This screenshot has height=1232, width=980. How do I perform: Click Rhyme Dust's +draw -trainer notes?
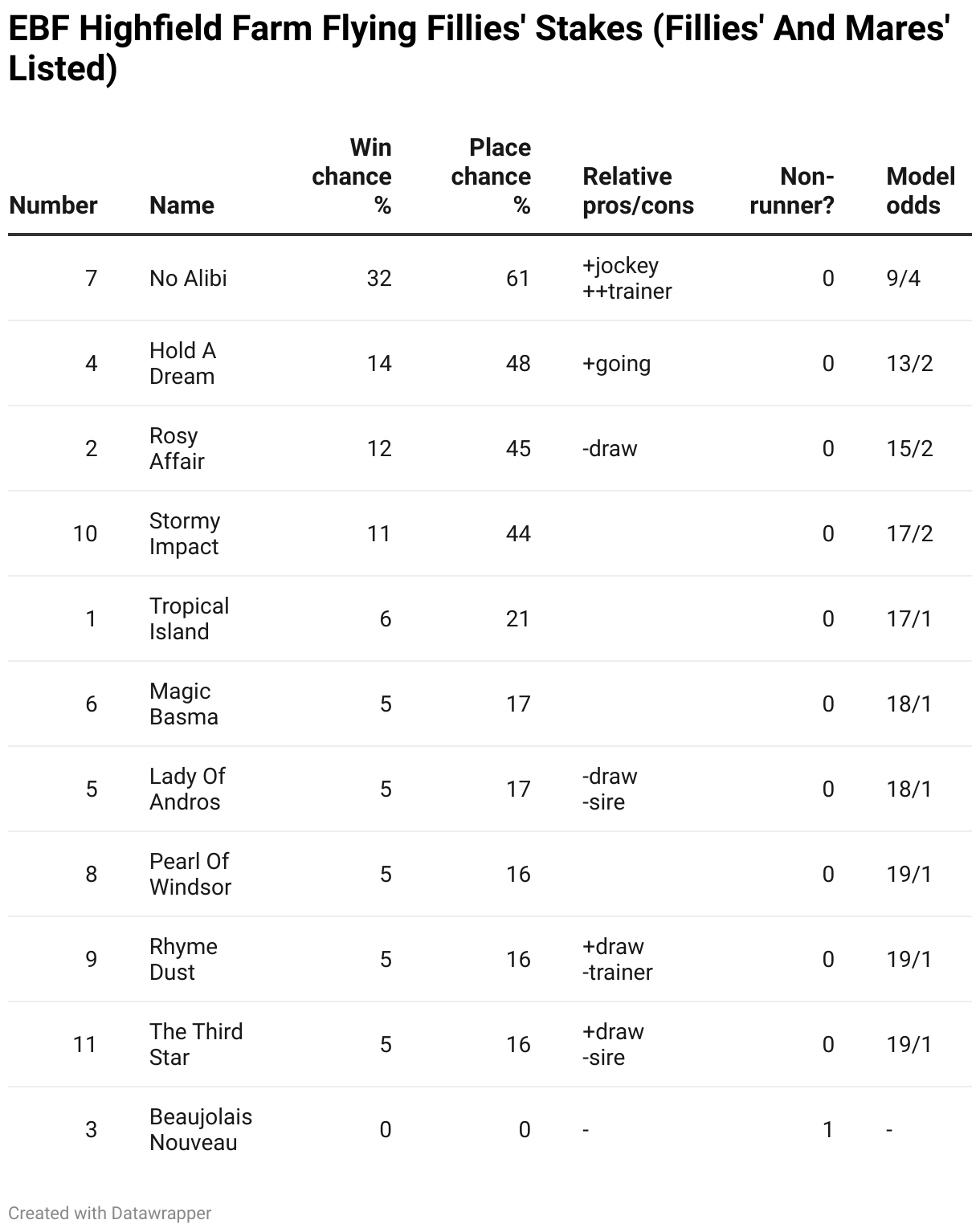coord(617,959)
